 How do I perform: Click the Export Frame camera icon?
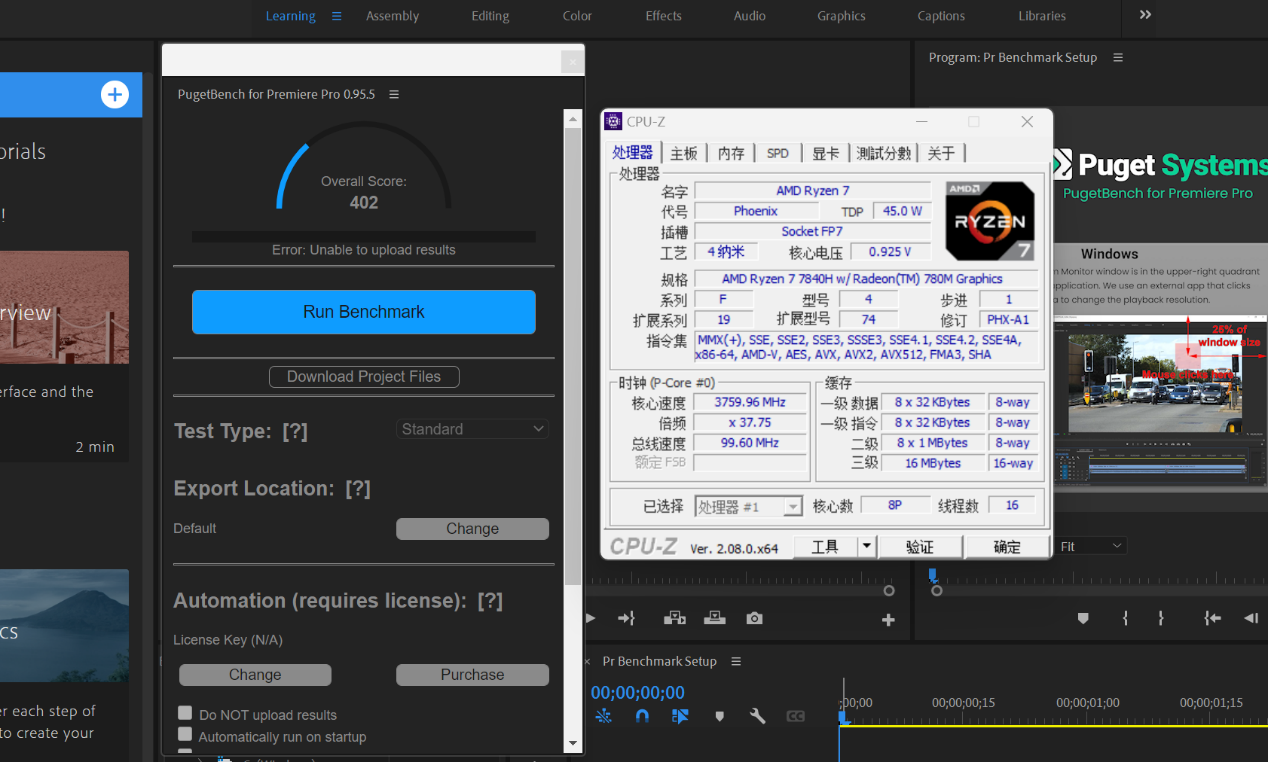point(754,619)
